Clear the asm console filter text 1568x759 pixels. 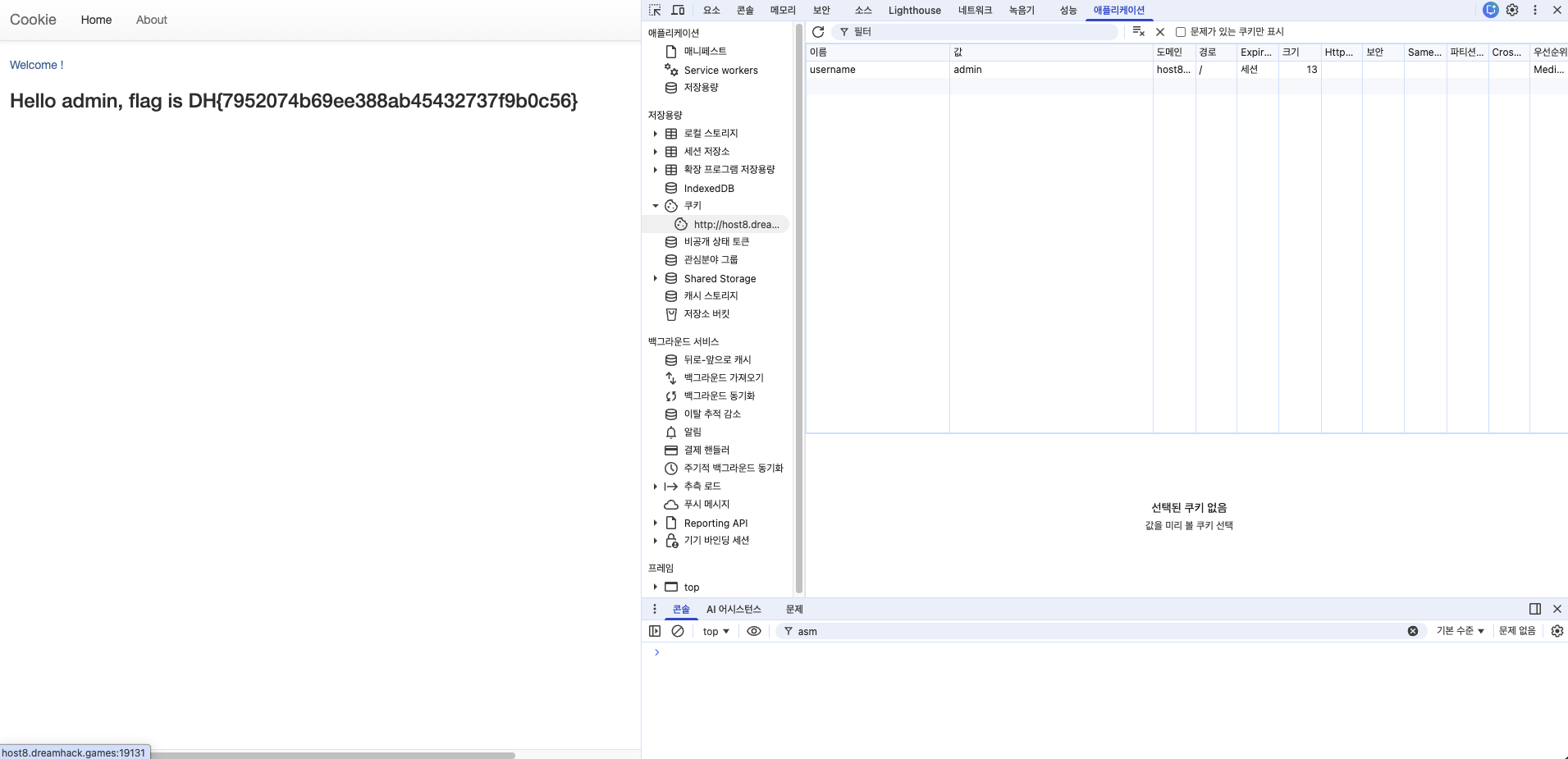point(1413,631)
